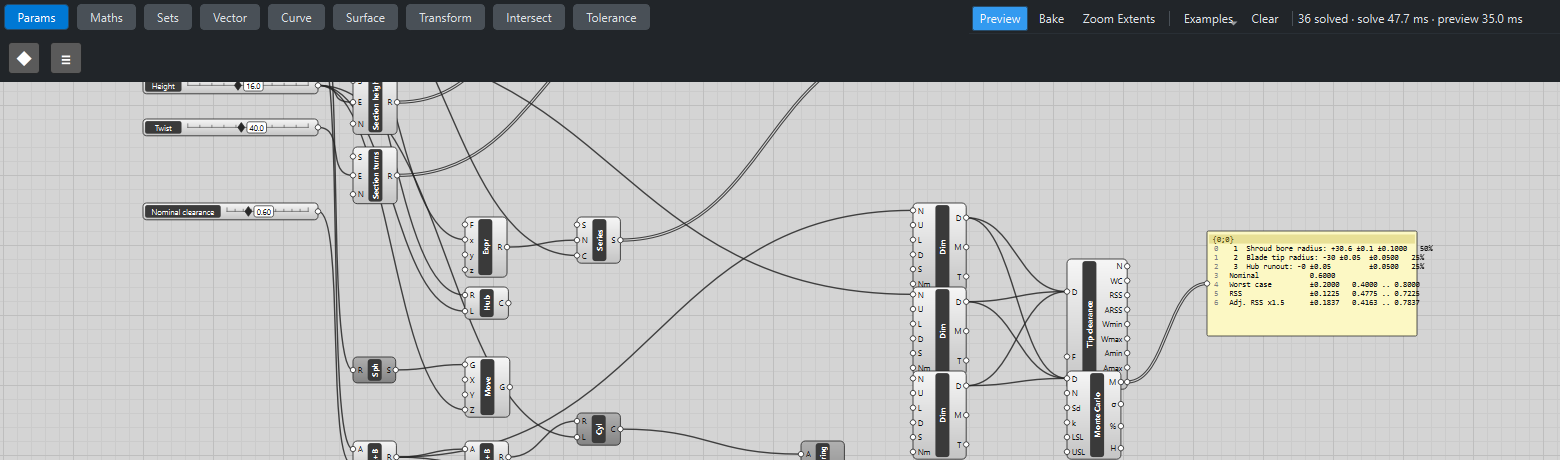
Task: Click the Series C input port
Action: point(576,255)
